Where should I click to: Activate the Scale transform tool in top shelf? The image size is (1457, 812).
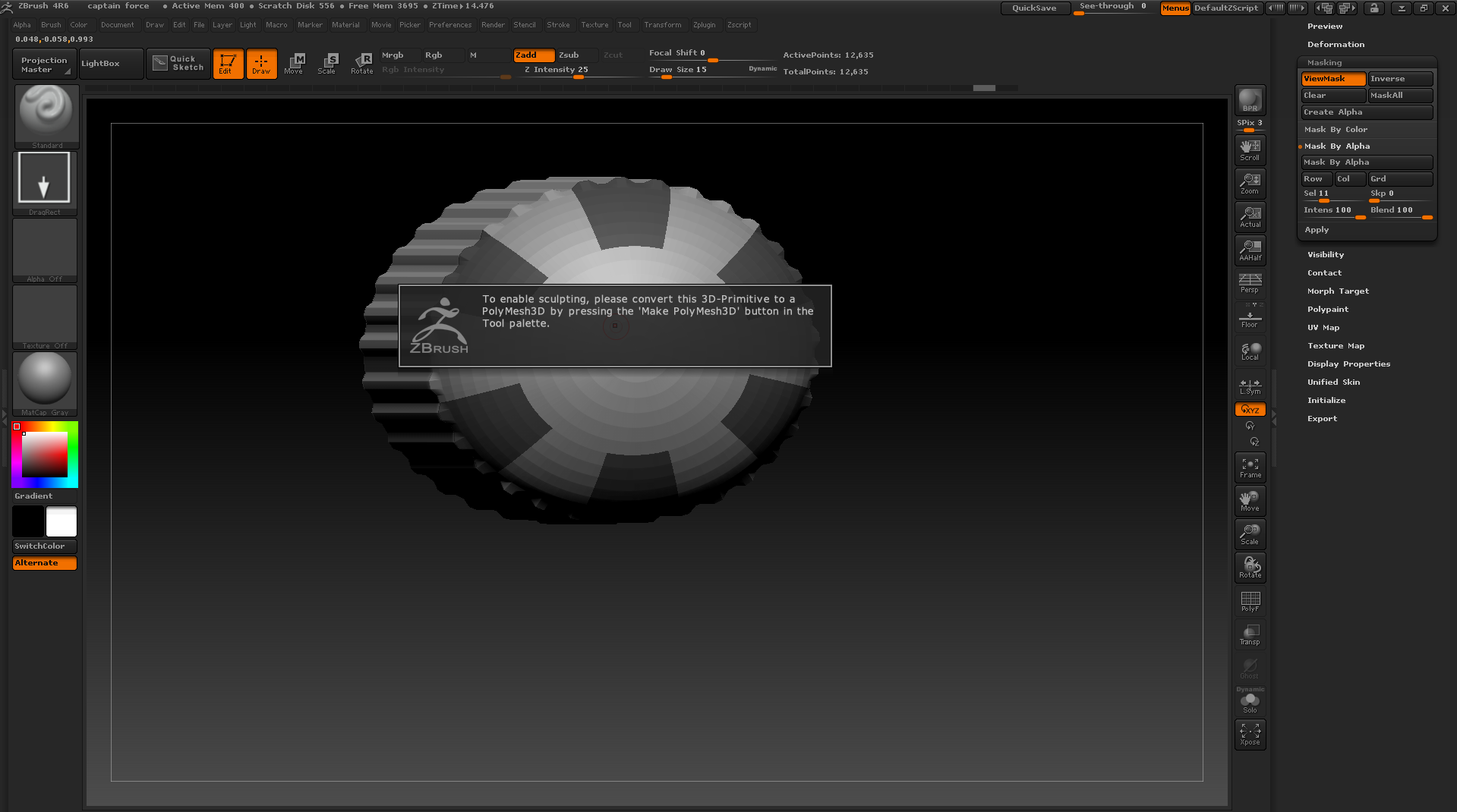pos(327,64)
